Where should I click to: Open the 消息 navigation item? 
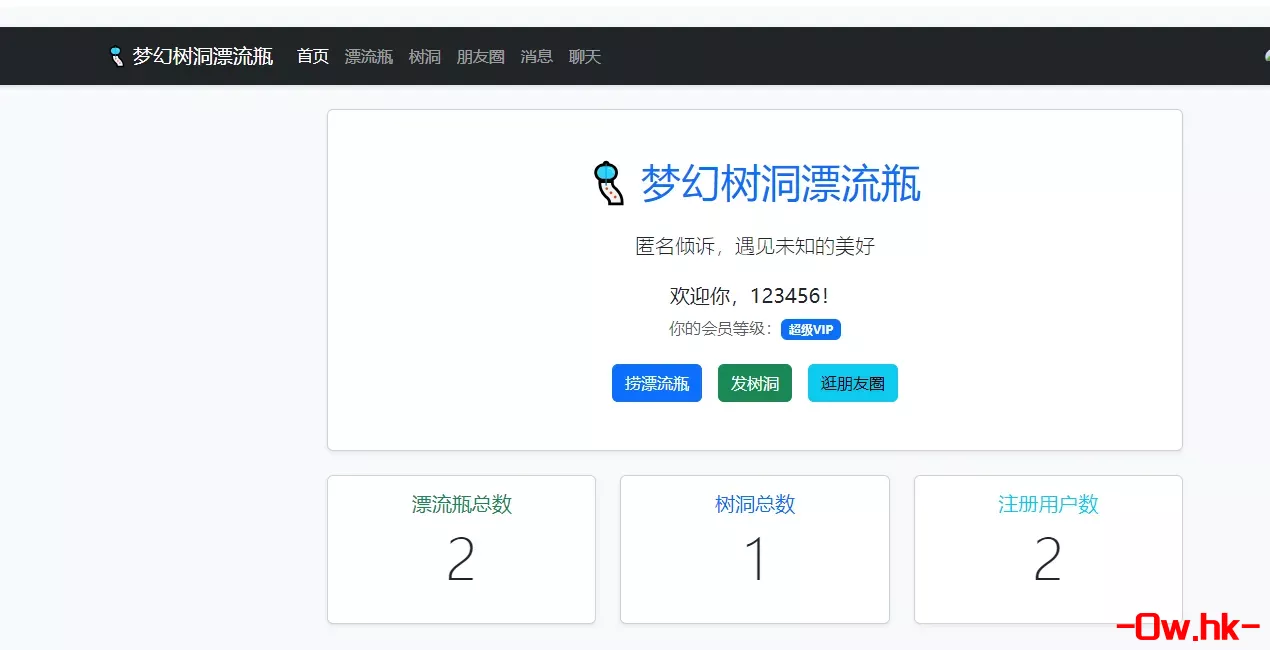coord(537,56)
